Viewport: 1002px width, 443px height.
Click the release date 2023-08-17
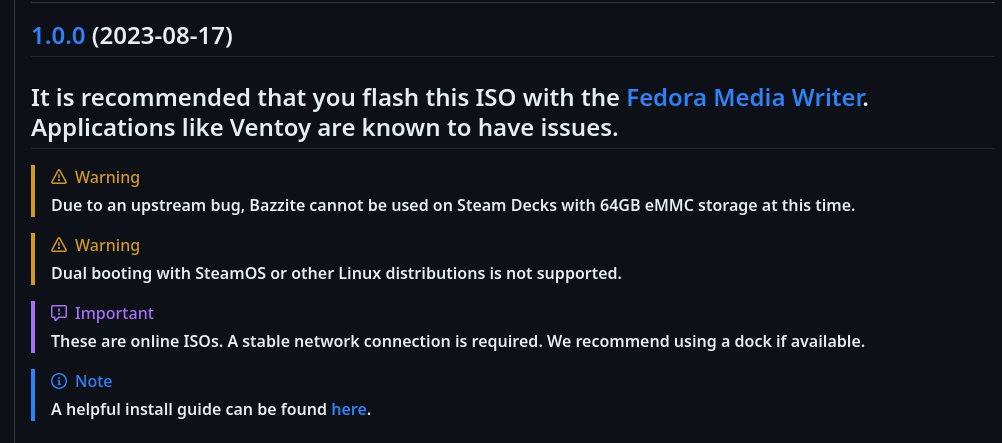point(162,37)
